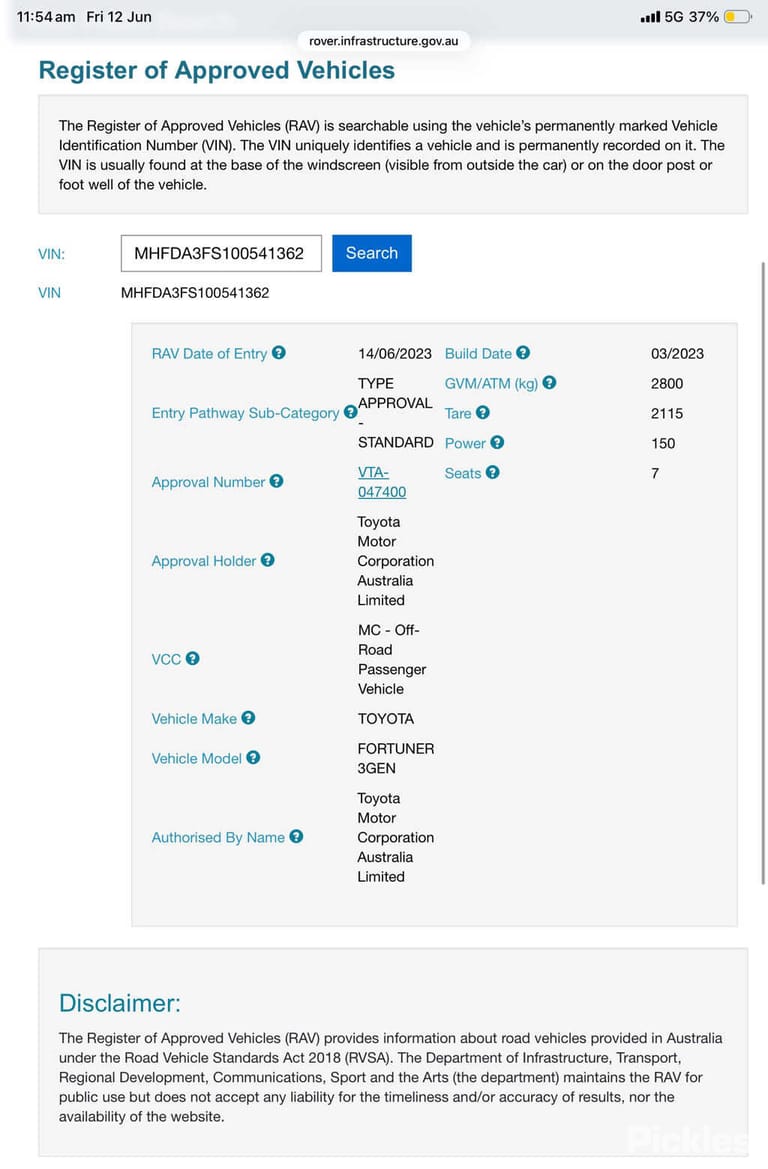Open help icon beside Power

click(x=497, y=442)
